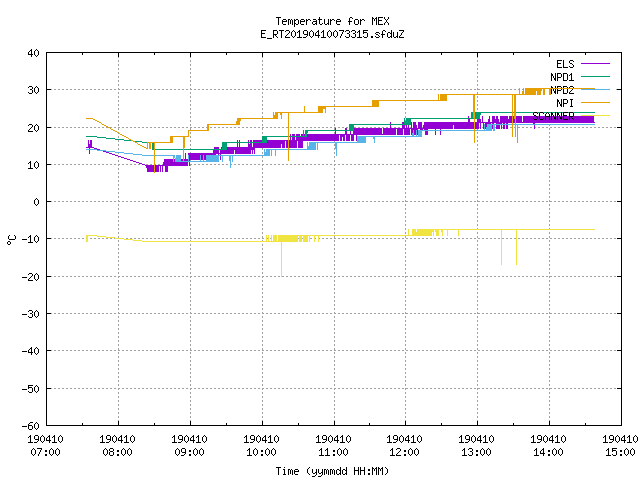Select the filename E_RT20190410073315.sfduZ subtitle
The width and height of the screenshot is (640, 480).
point(332,34)
